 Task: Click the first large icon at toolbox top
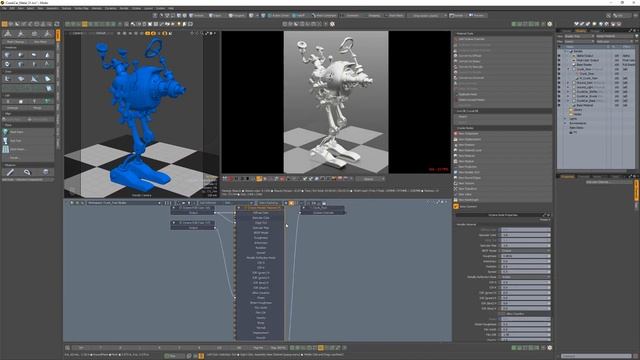(7, 33)
